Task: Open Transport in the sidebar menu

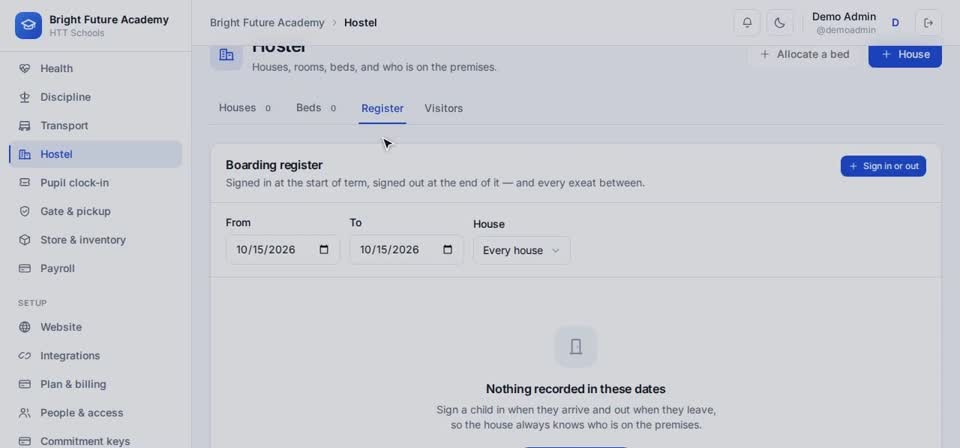Action: coord(96,125)
